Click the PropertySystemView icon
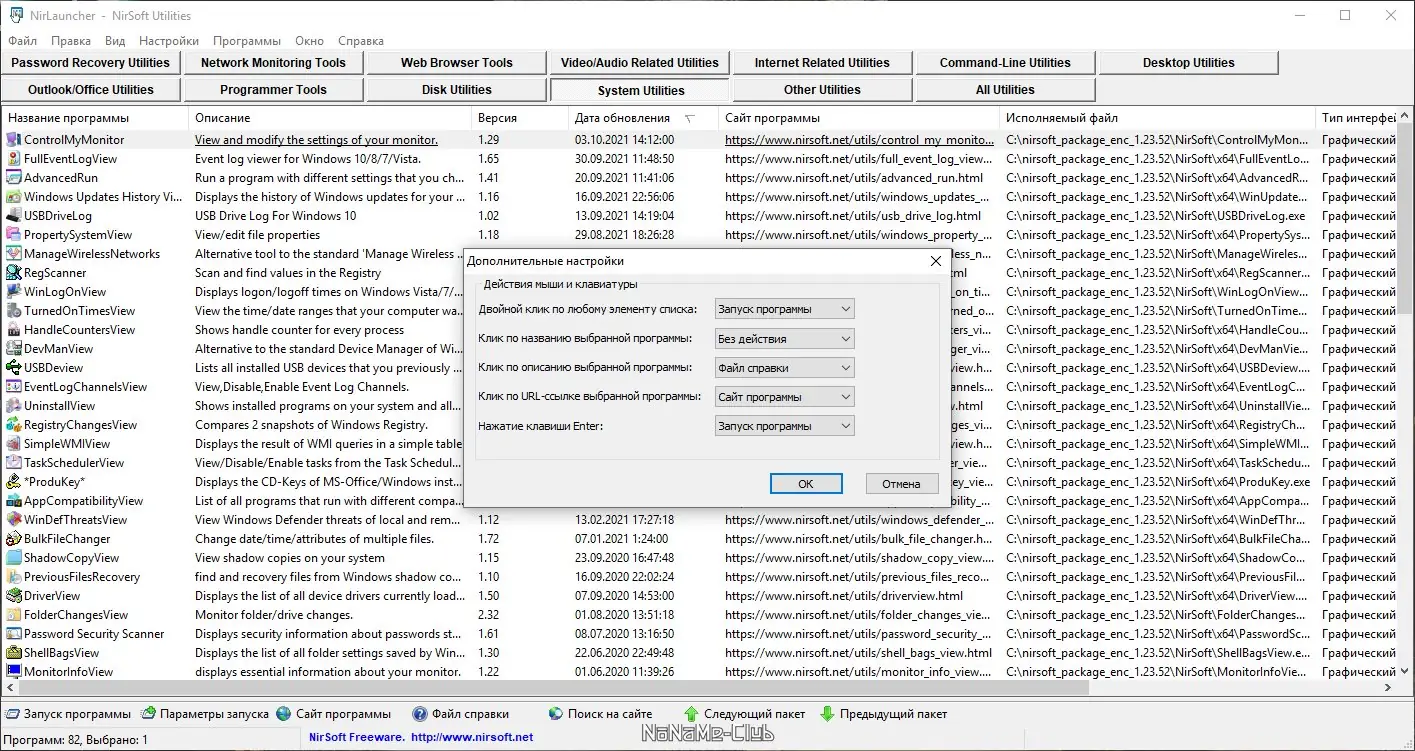Viewport: 1415px width, 751px height. [x=13, y=235]
